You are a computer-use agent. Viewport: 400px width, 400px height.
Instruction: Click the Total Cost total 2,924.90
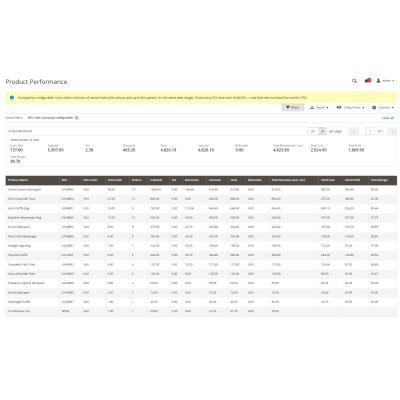(319, 150)
